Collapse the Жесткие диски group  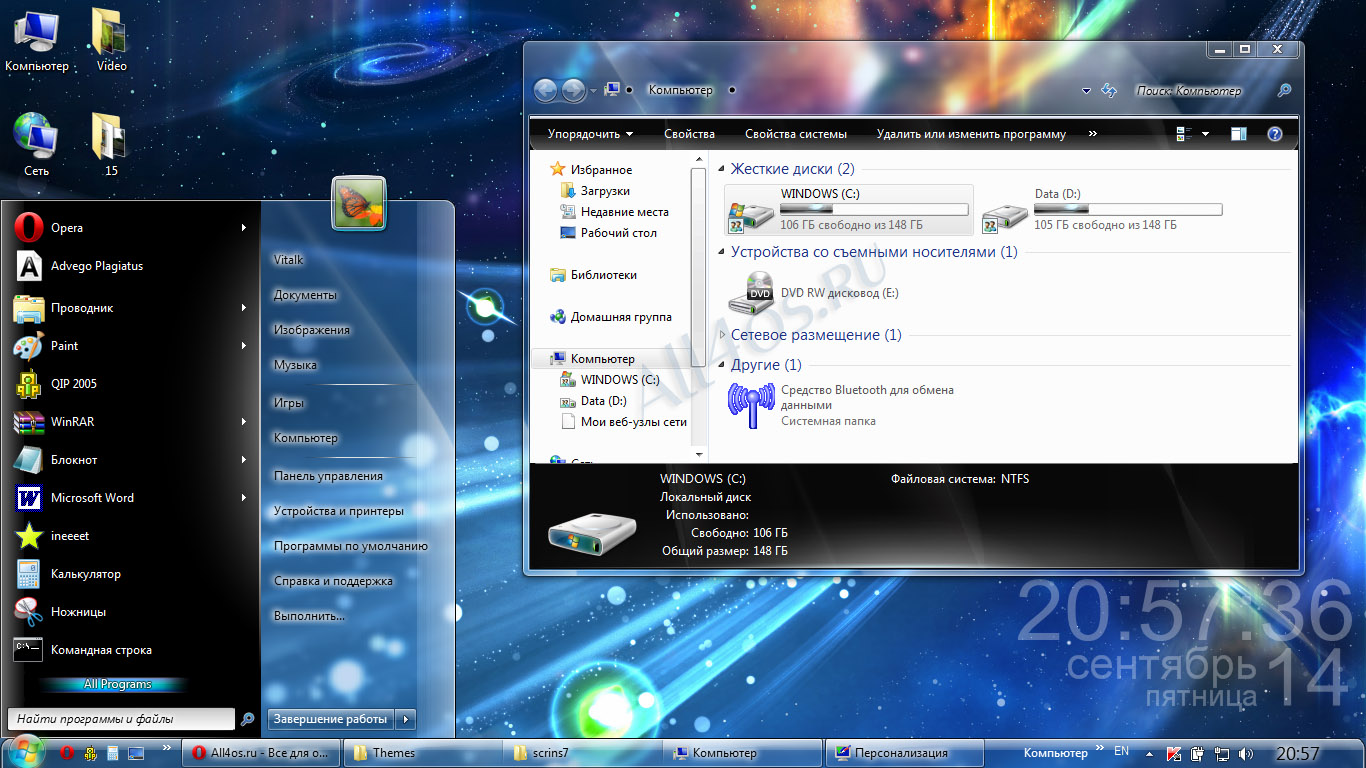point(723,170)
